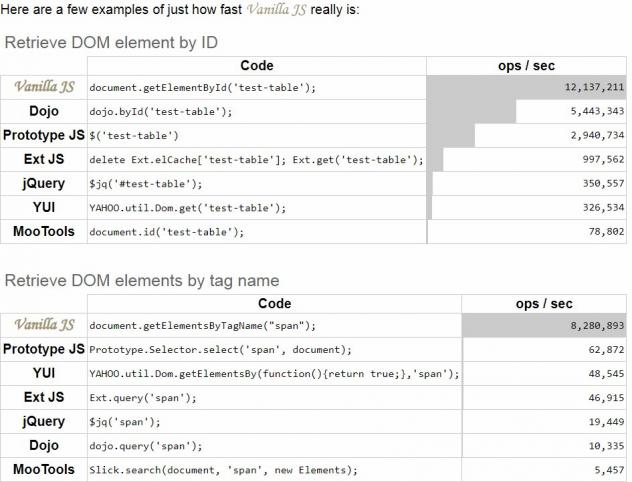Click the Ext JS delete Ext.elCache code

point(256,160)
